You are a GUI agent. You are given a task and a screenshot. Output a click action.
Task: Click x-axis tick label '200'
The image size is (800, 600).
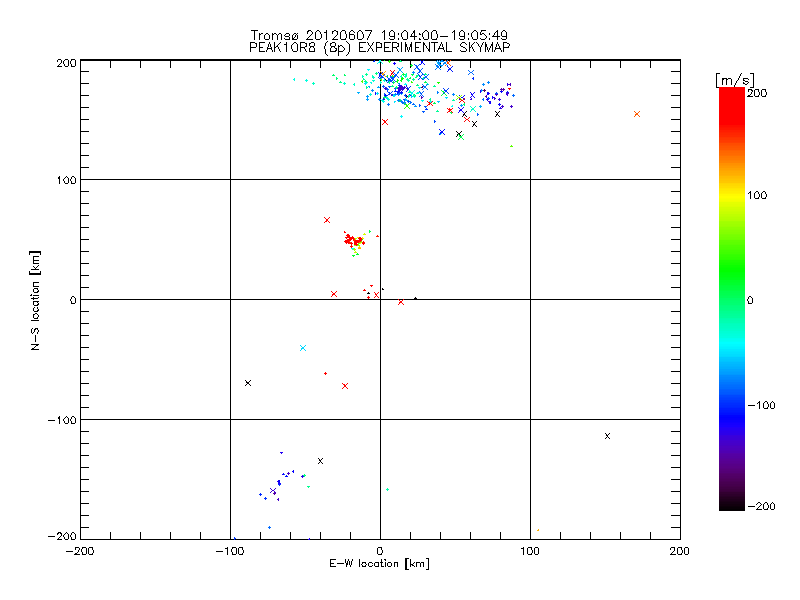click(x=680, y=551)
